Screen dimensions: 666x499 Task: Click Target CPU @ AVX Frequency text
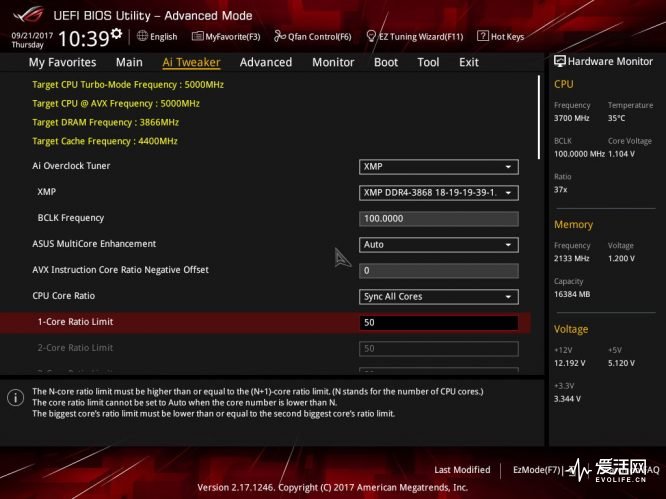pos(116,104)
